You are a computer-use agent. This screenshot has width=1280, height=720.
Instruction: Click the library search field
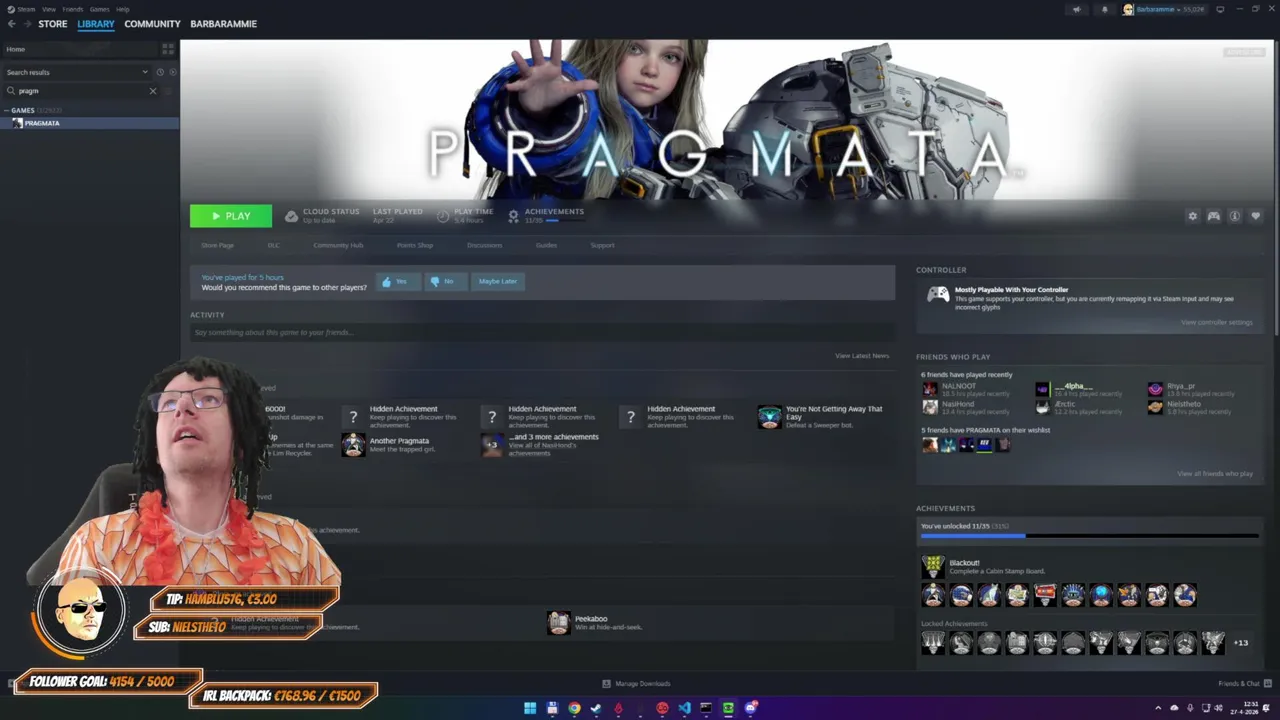pyautogui.click(x=82, y=91)
